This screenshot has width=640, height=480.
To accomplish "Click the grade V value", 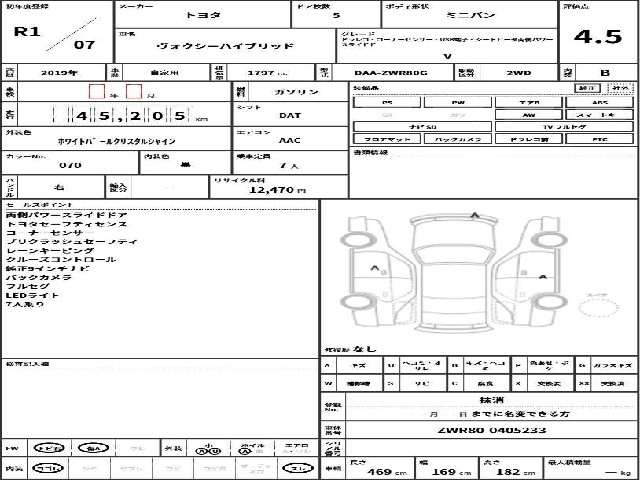I will 447,56.
